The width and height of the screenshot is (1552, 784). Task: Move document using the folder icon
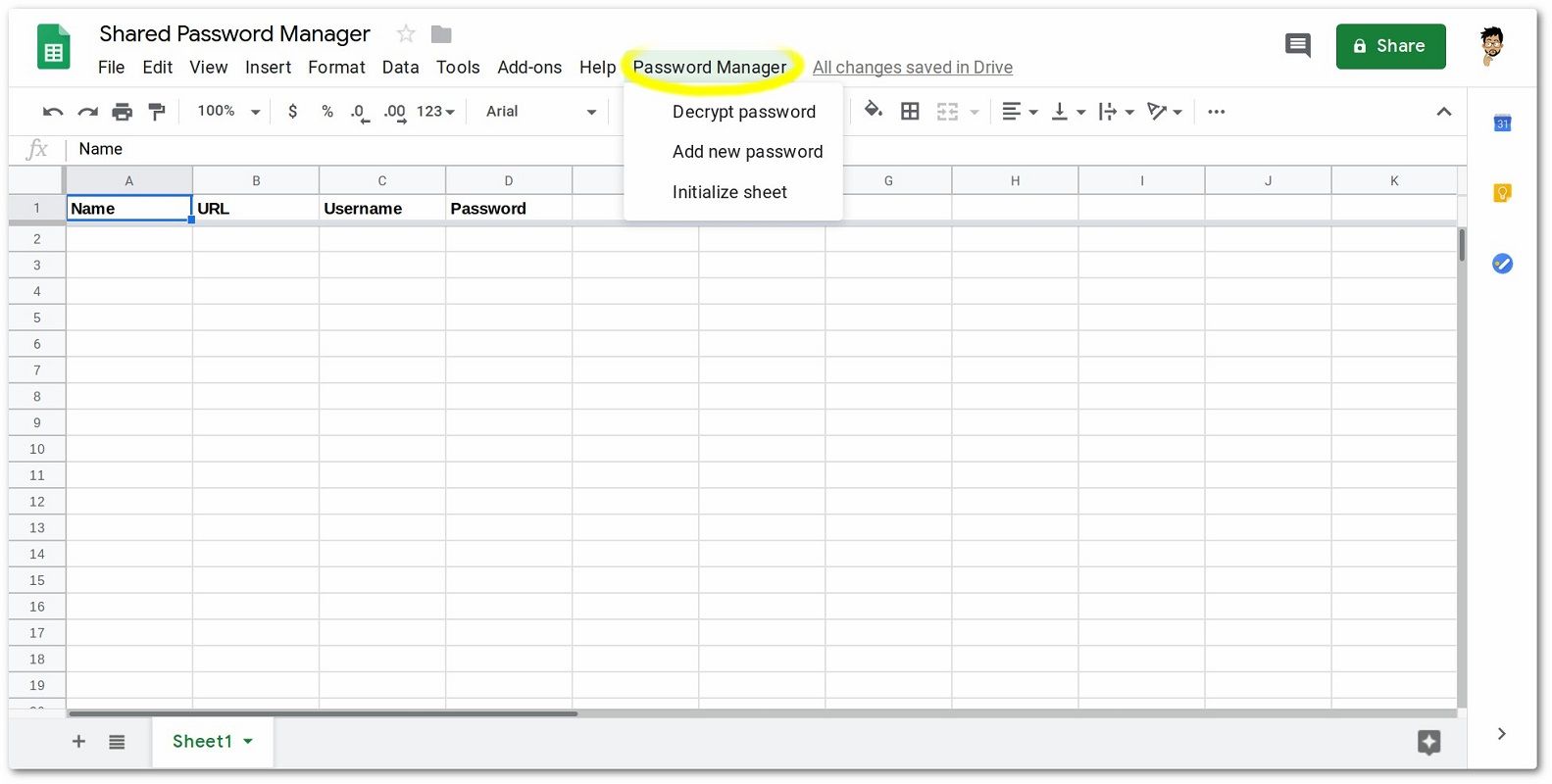[441, 34]
